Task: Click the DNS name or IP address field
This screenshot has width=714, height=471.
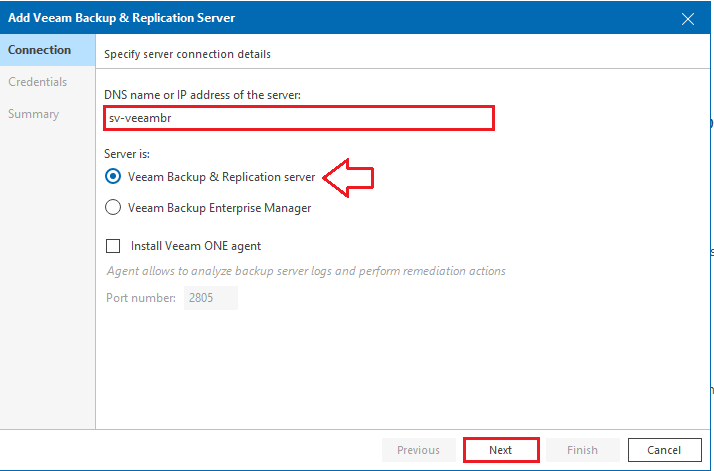Action: click(299, 118)
